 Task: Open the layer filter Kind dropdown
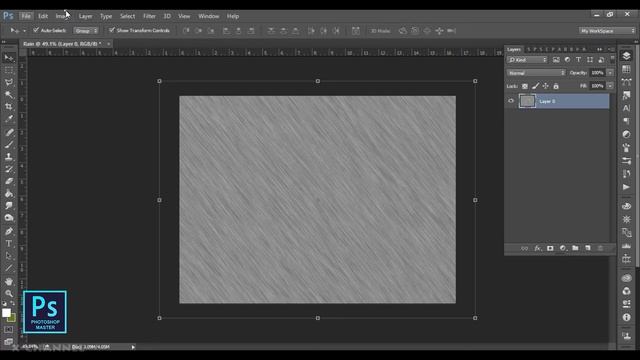[527, 60]
